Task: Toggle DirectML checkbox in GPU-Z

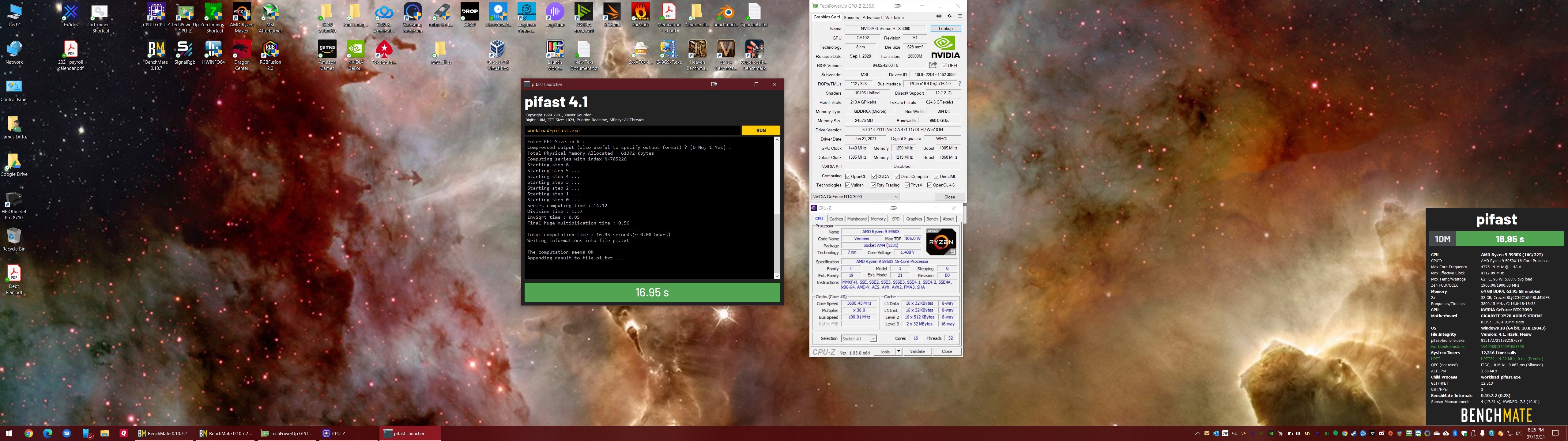Action: (936, 177)
